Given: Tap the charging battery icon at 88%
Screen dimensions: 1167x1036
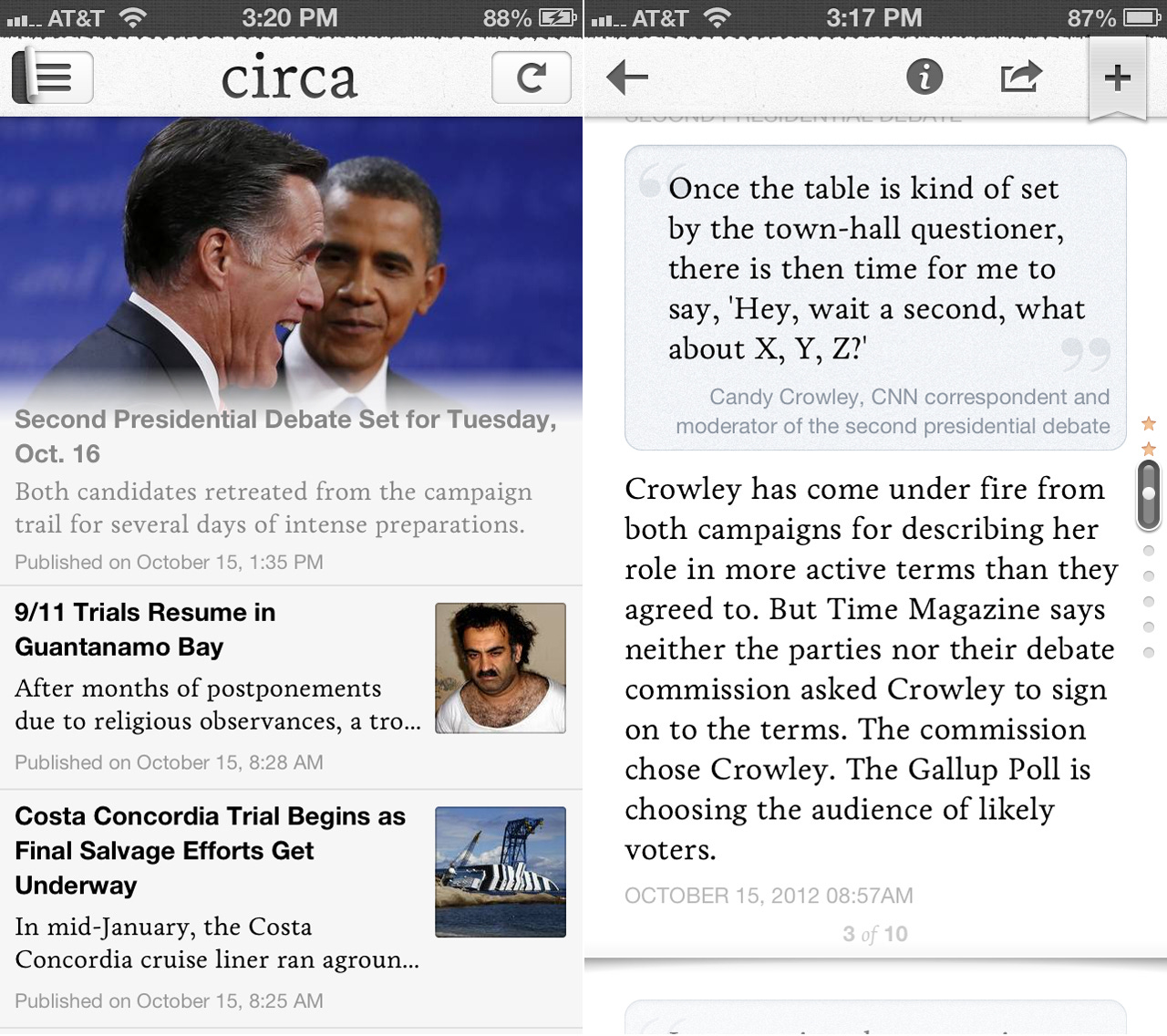Looking at the screenshot, I should click(557, 18).
